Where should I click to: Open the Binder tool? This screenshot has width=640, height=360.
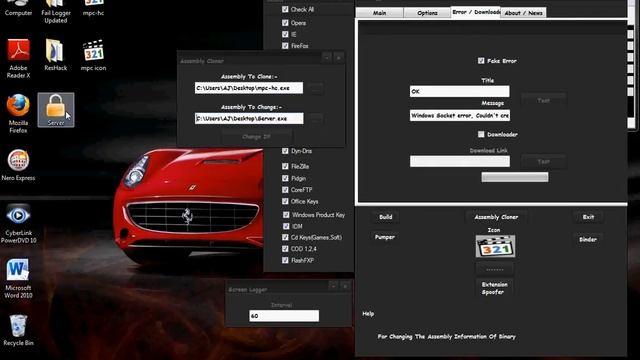[x=588, y=240]
